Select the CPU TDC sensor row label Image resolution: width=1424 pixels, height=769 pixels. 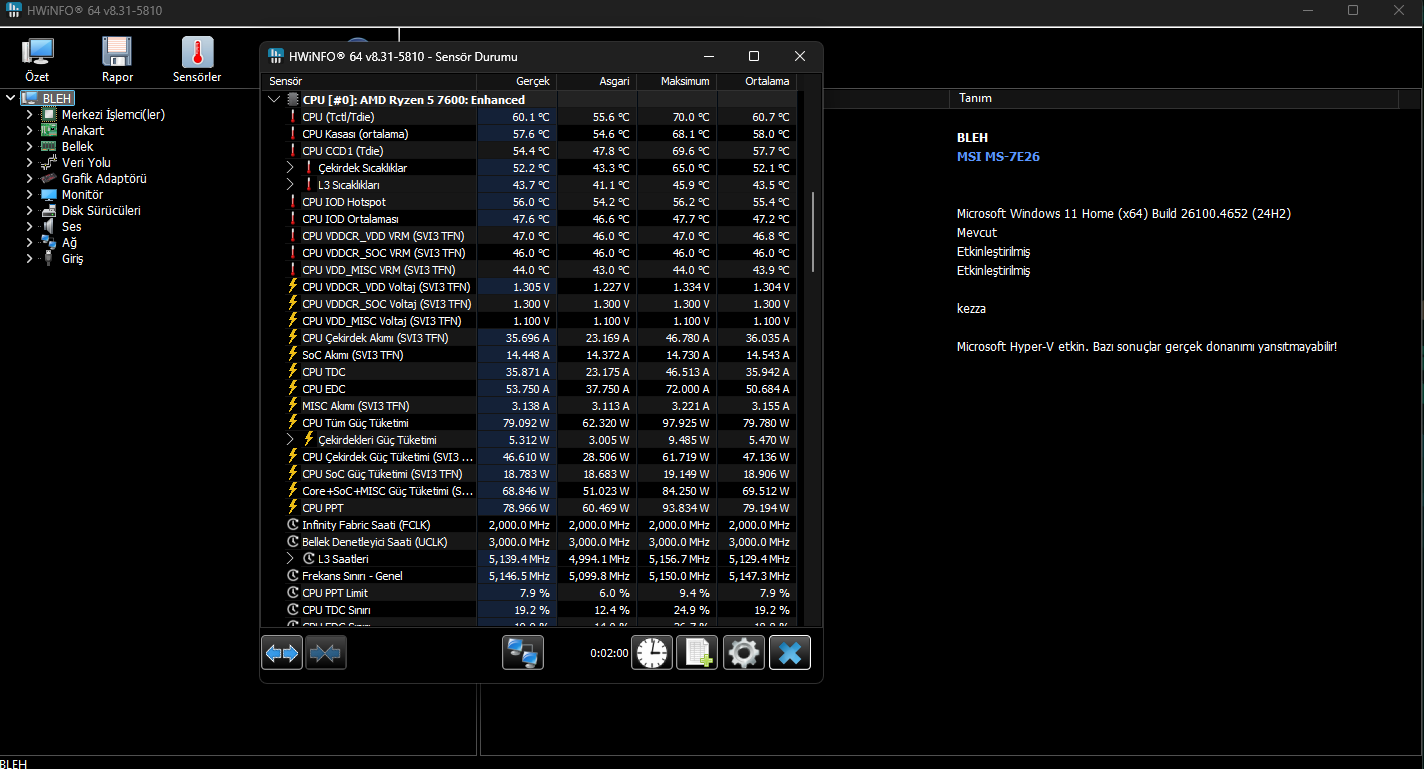(324, 372)
